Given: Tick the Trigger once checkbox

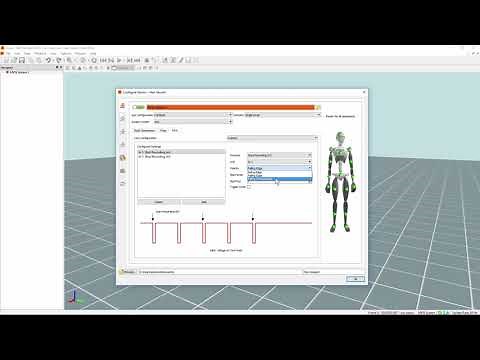Looking at the screenshot, I should (249, 187).
